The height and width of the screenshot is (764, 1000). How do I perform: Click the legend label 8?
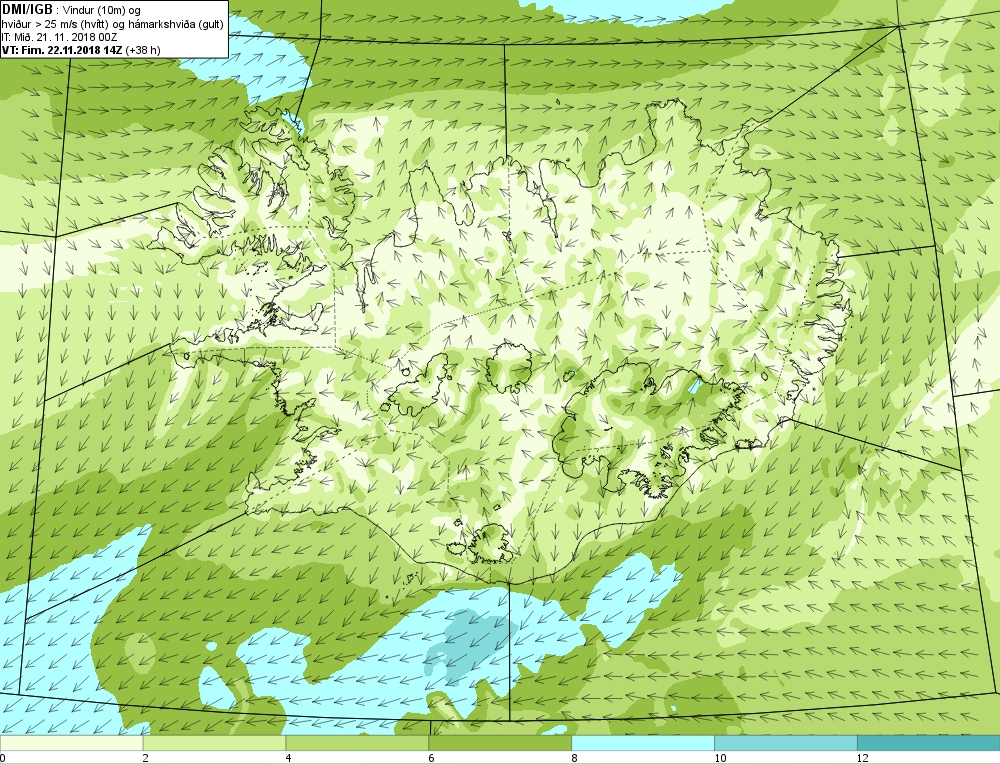point(575,758)
